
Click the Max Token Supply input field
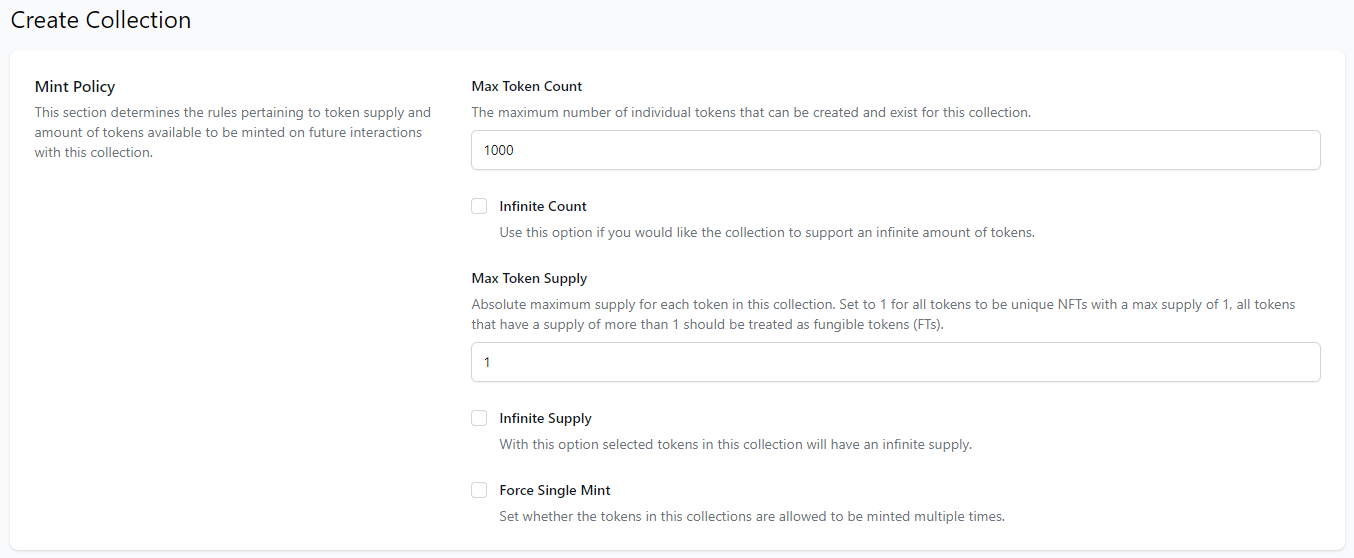tap(895, 362)
